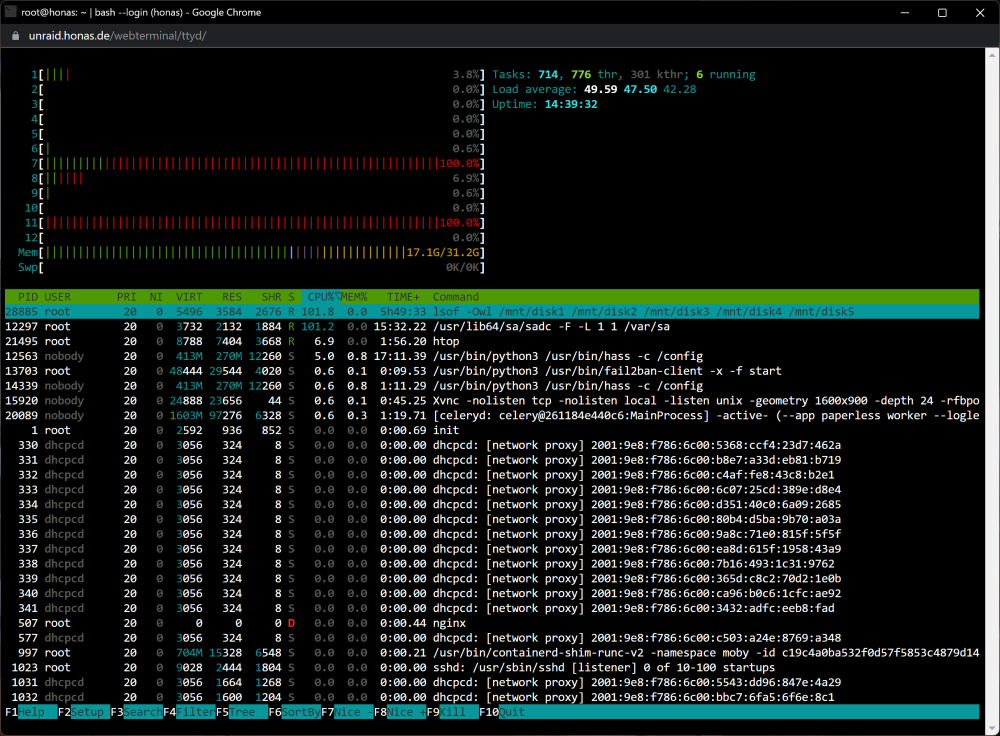Select the nginx process in D state

492,623
